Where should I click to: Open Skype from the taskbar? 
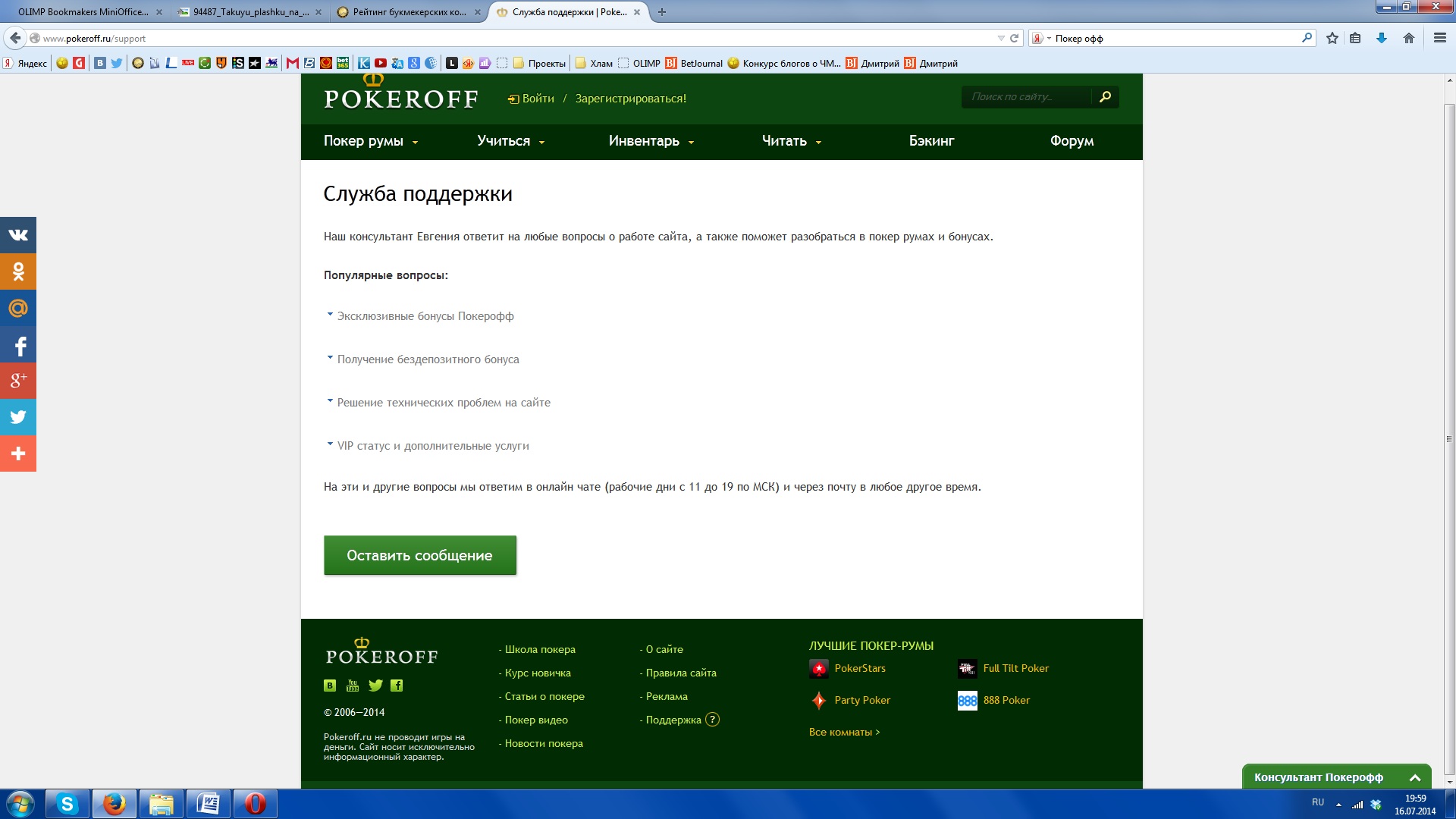(x=67, y=804)
